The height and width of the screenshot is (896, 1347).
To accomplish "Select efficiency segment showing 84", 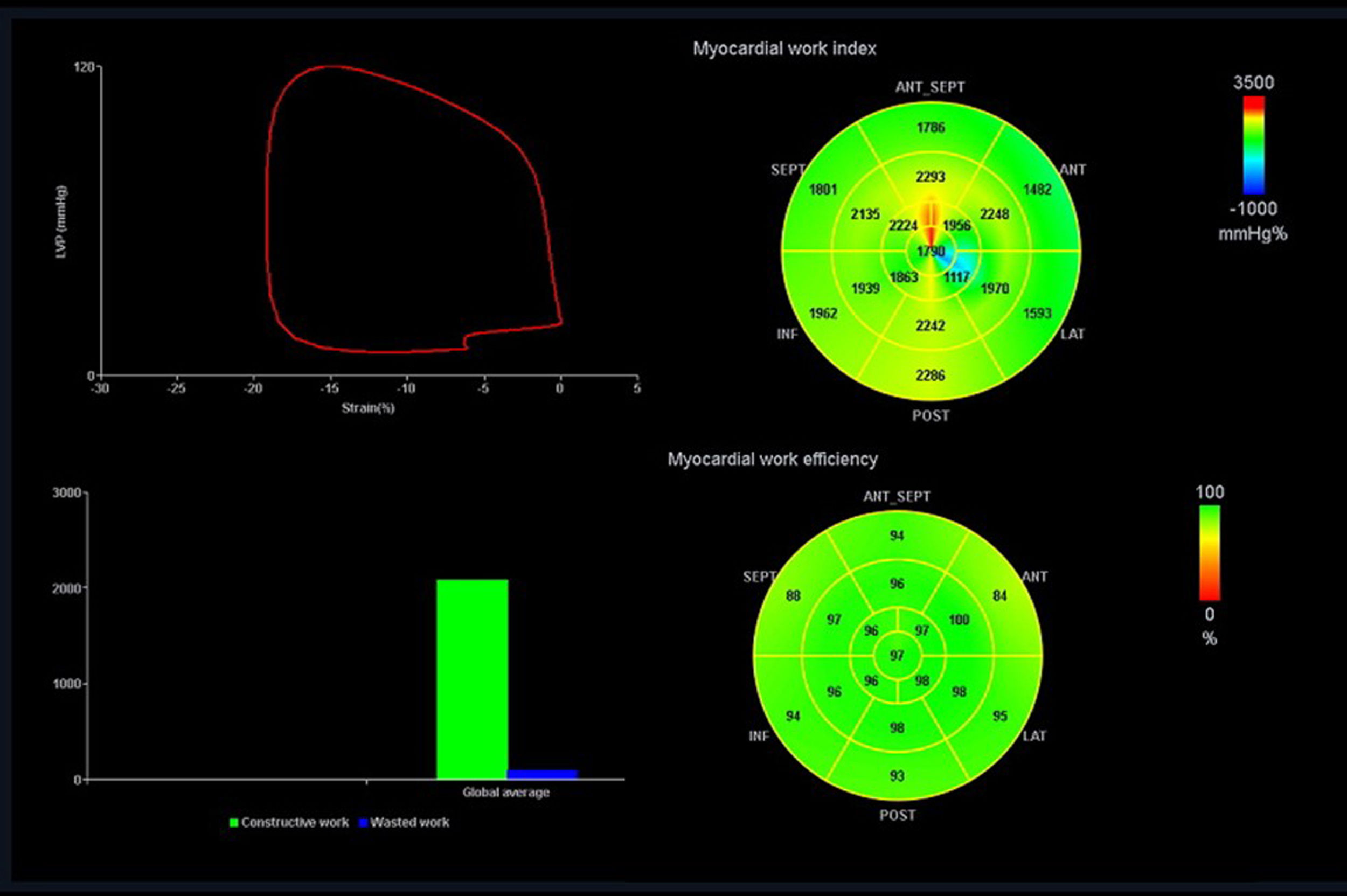I will coord(999,596).
